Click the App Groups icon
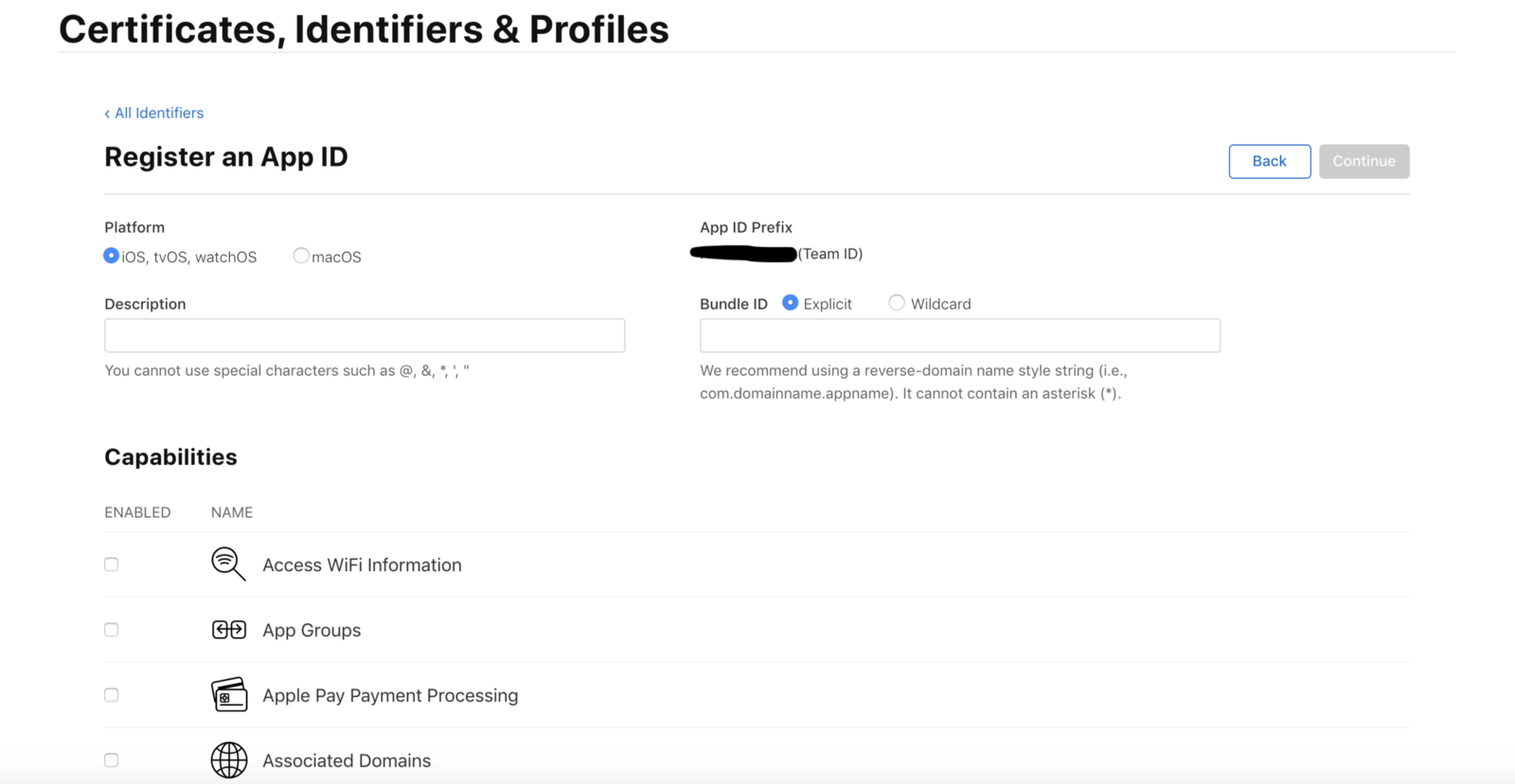 click(229, 630)
